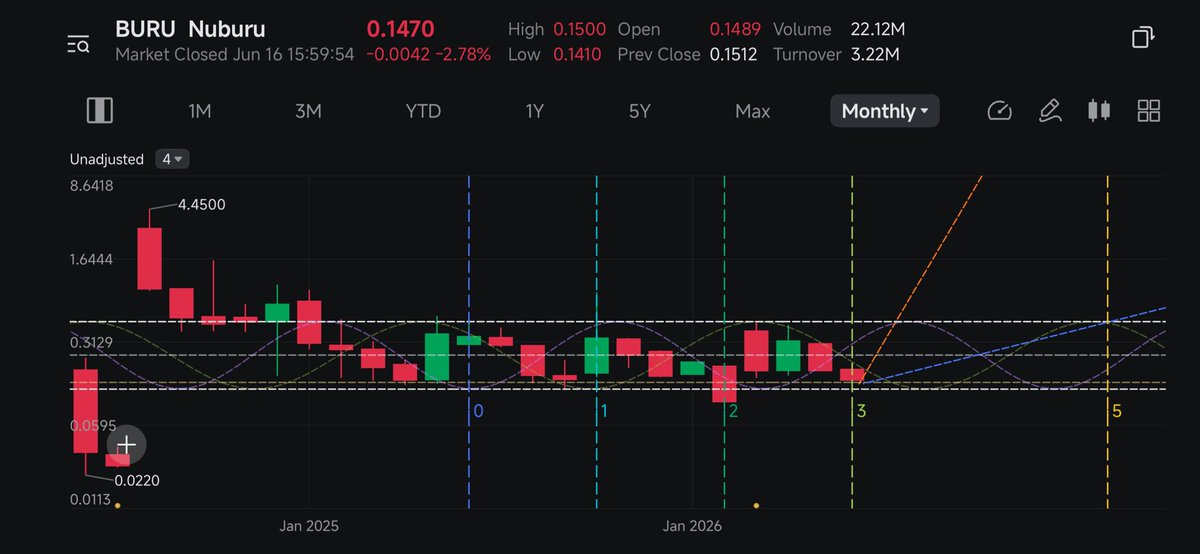The image size is (1200, 554).
Task: Select the drawing pencil tool
Action: click(x=1049, y=111)
